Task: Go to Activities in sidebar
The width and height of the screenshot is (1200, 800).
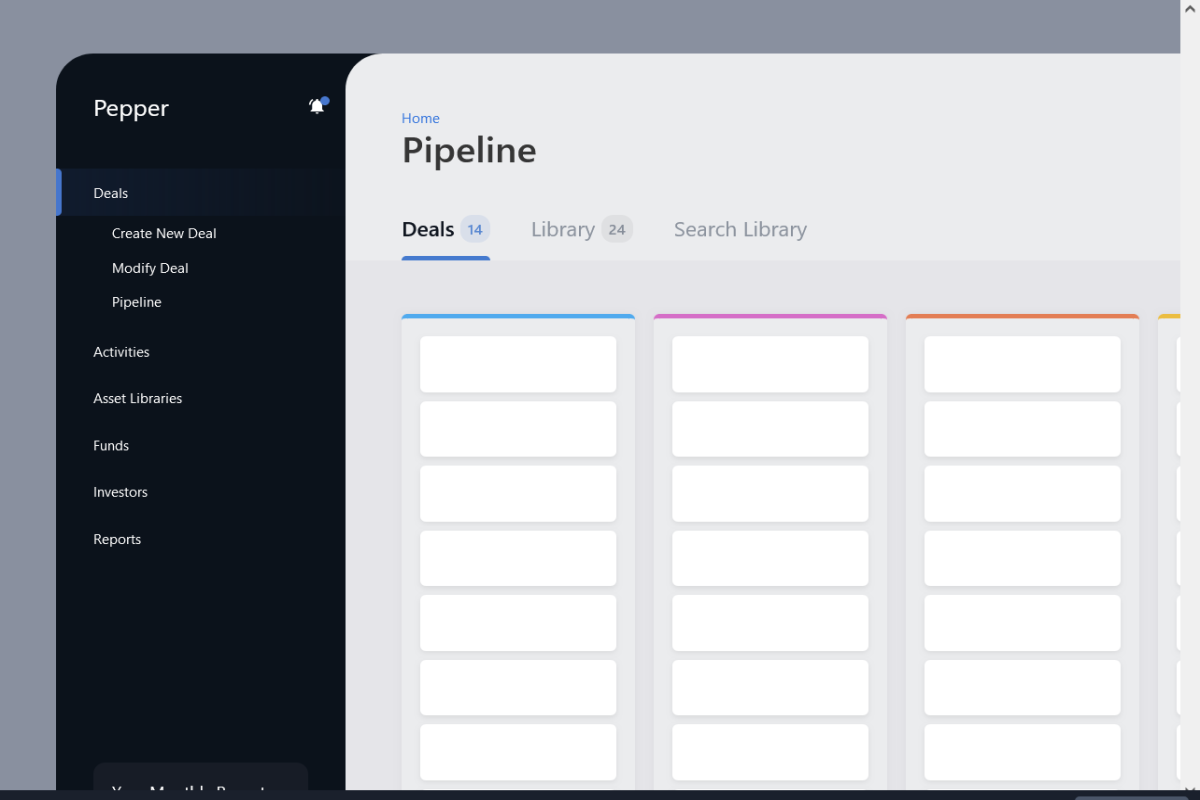Action: [121, 352]
